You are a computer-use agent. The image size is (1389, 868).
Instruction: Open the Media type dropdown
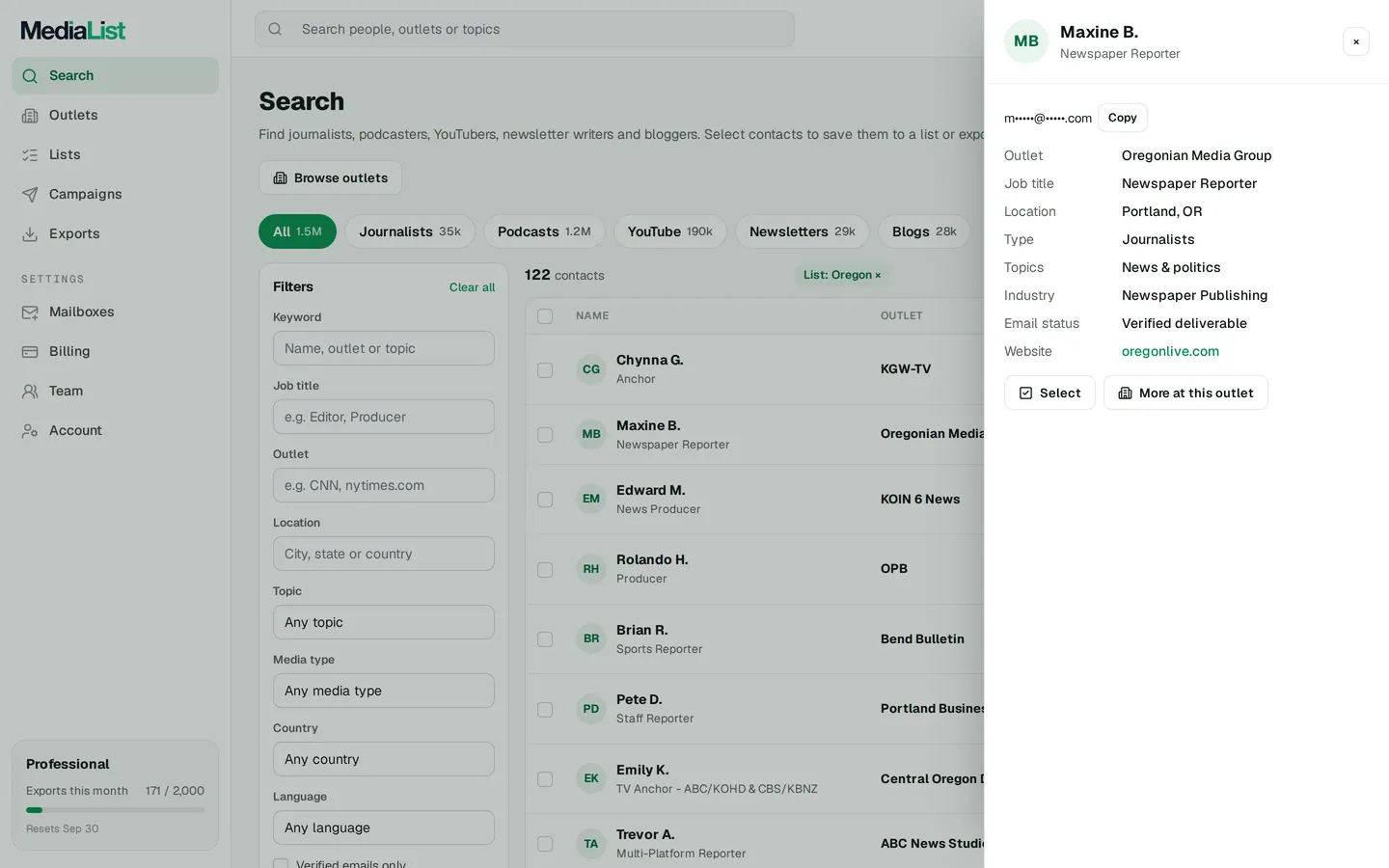pos(384,691)
